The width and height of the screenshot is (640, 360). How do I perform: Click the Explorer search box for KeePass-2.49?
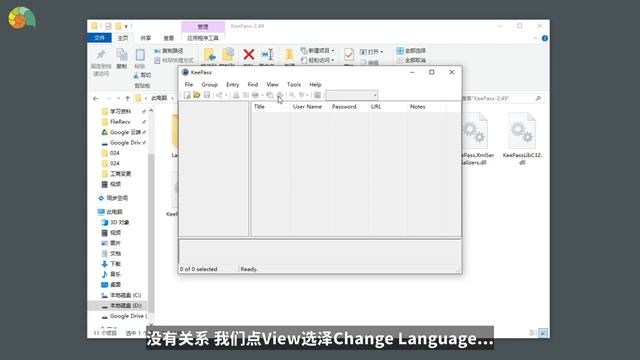[502, 98]
